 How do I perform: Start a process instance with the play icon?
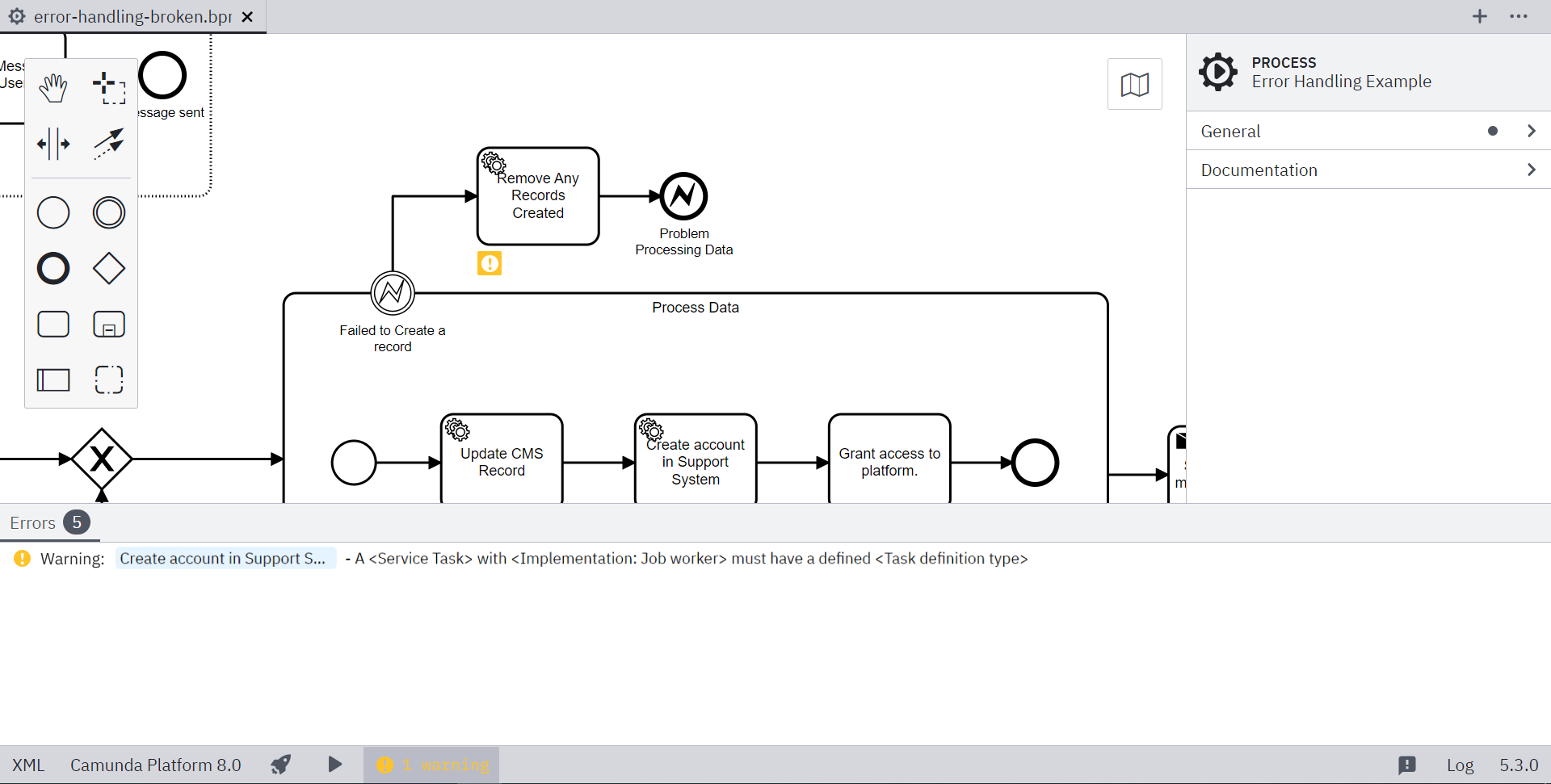coord(334,765)
